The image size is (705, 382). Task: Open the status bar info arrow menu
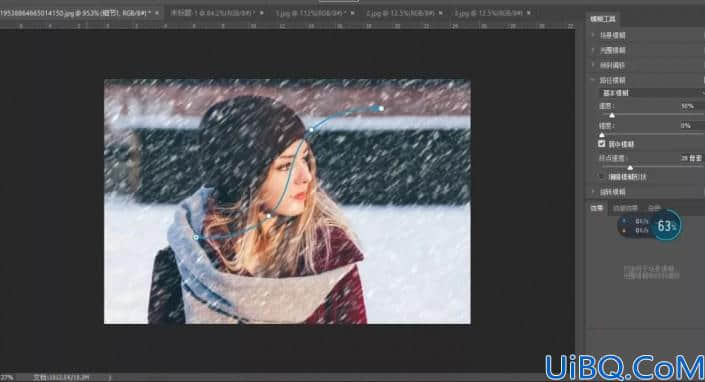(110, 378)
